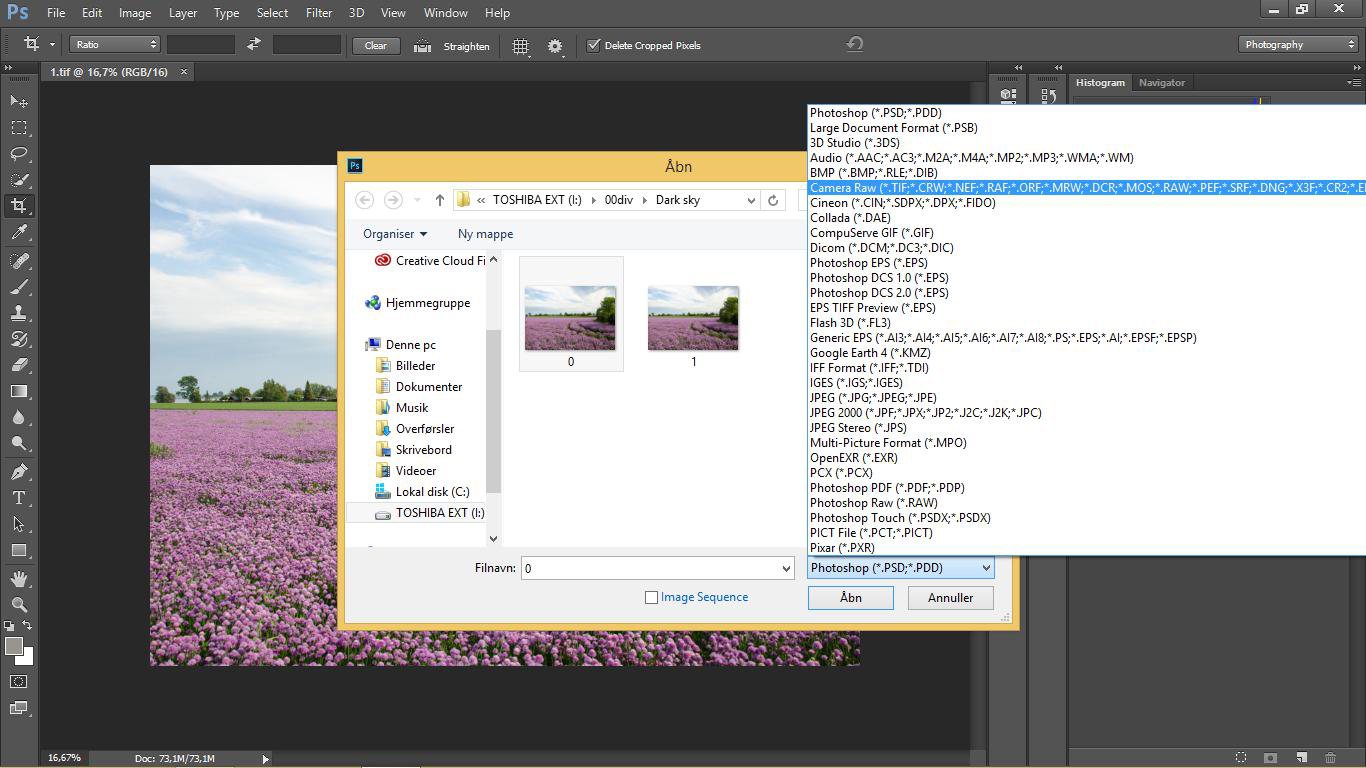Click the Straighten level icon
The image size is (1366, 768).
click(422, 45)
